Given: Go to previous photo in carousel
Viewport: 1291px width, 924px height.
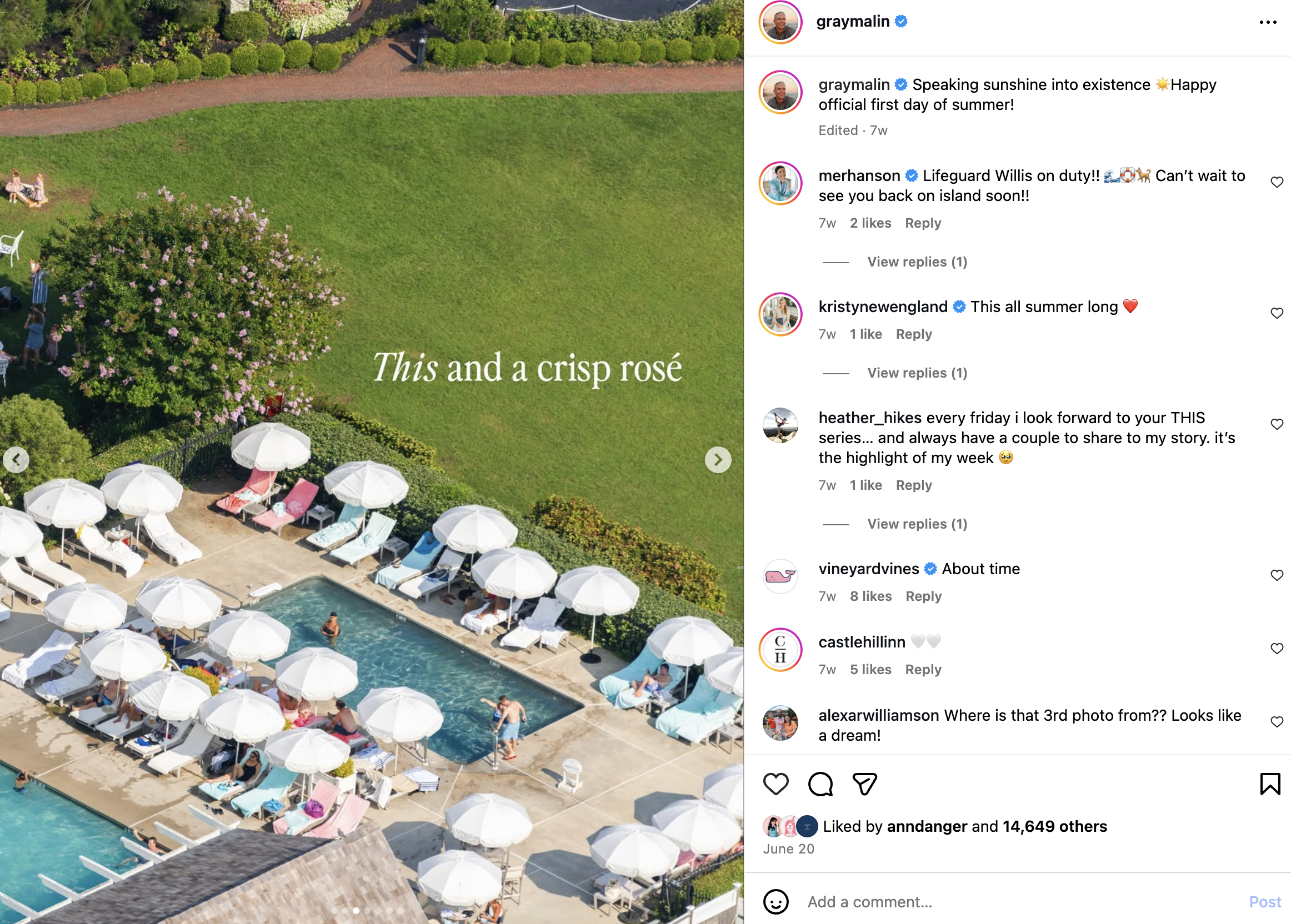Looking at the screenshot, I should (x=17, y=460).
